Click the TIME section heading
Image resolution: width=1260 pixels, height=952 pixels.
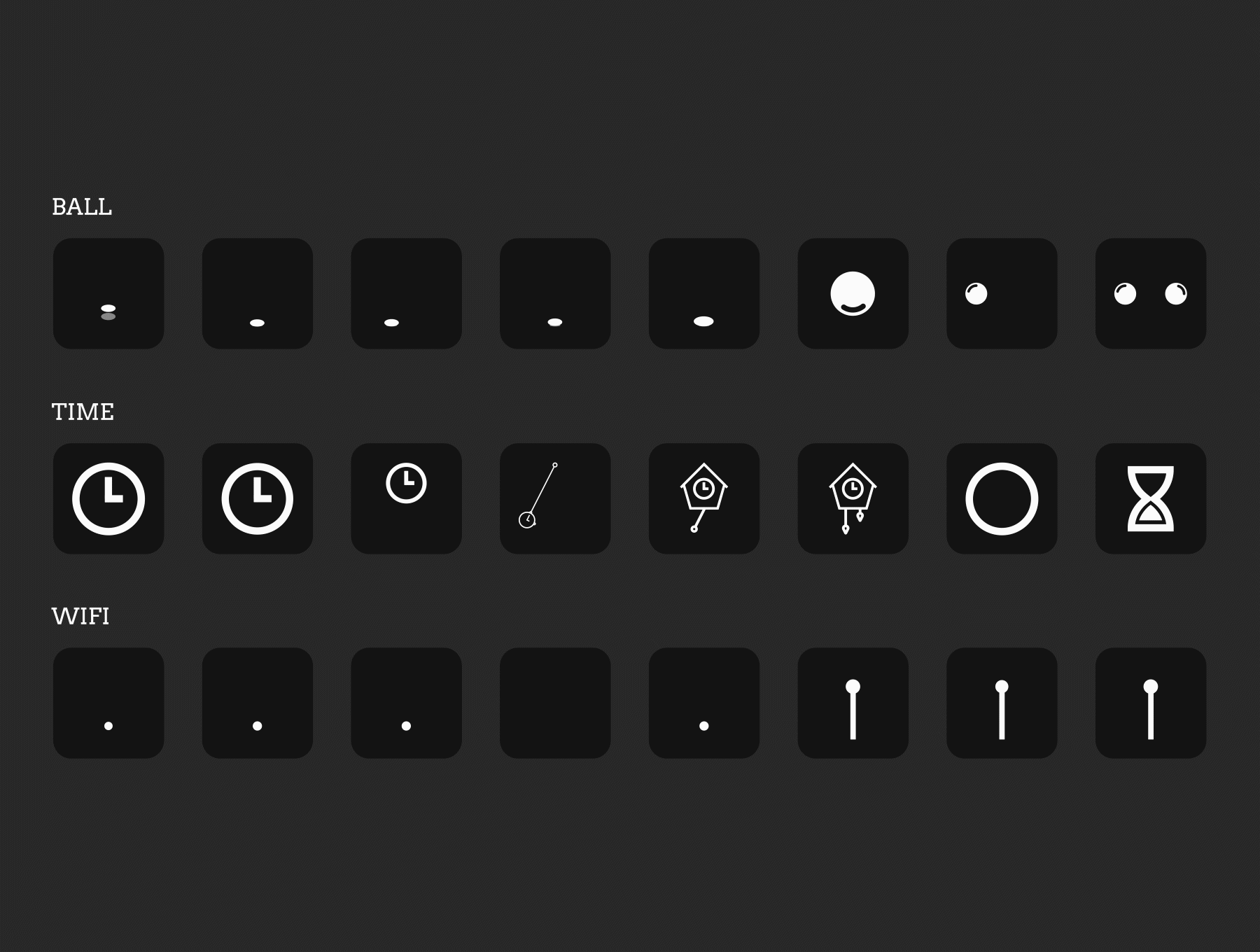click(x=83, y=412)
